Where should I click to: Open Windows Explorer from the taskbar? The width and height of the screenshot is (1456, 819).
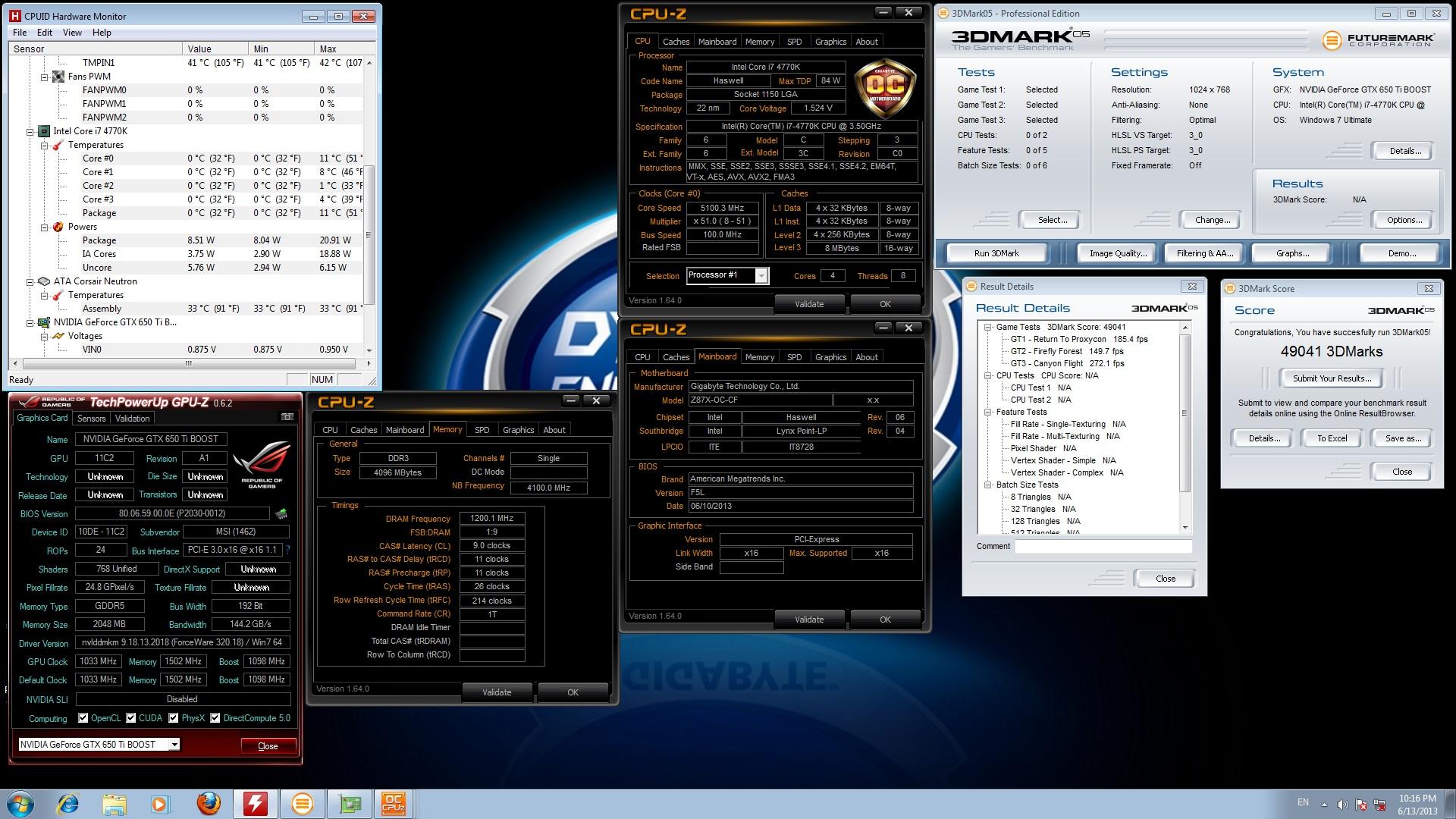[114, 803]
